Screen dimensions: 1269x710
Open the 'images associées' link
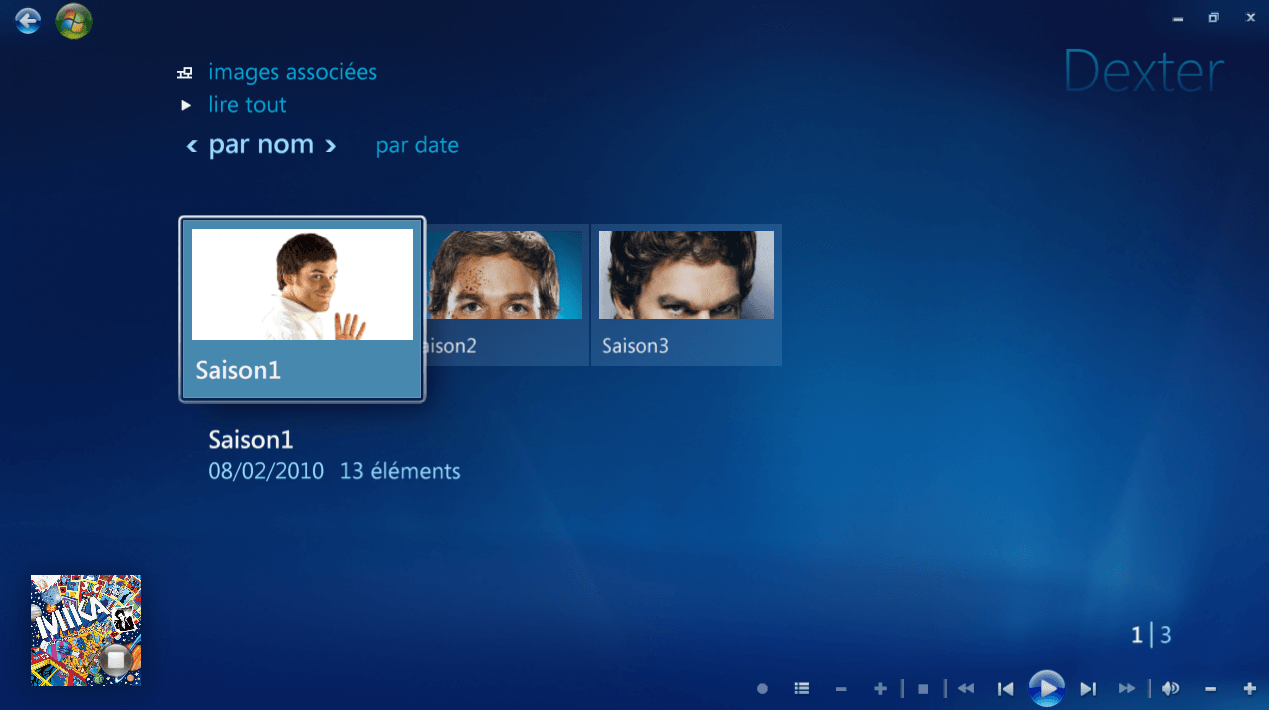pyautogui.click(x=292, y=72)
